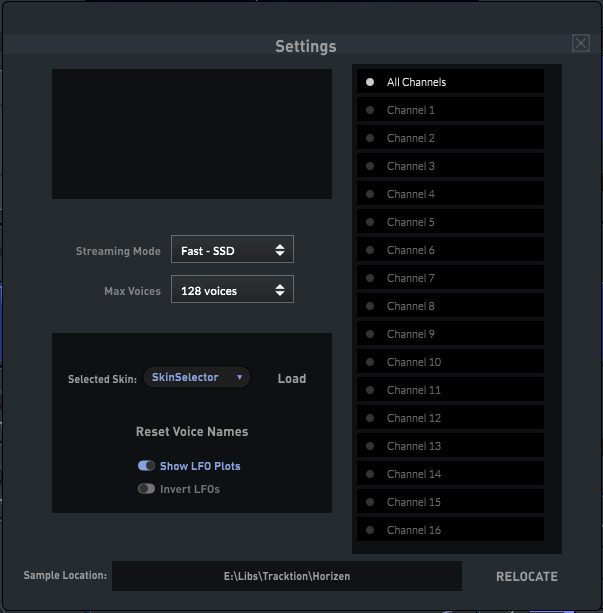Choose Channel 3 in the list
The image size is (603, 613).
(450, 165)
